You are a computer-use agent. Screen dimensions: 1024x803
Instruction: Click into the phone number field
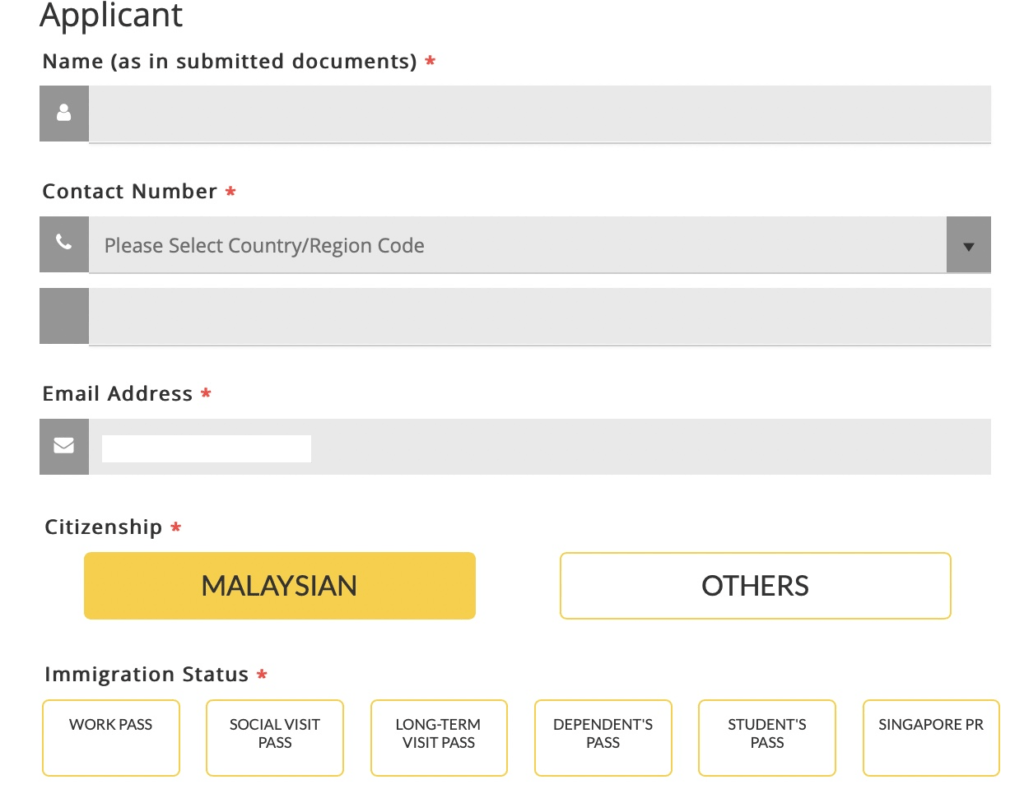(x=540, y=316)
